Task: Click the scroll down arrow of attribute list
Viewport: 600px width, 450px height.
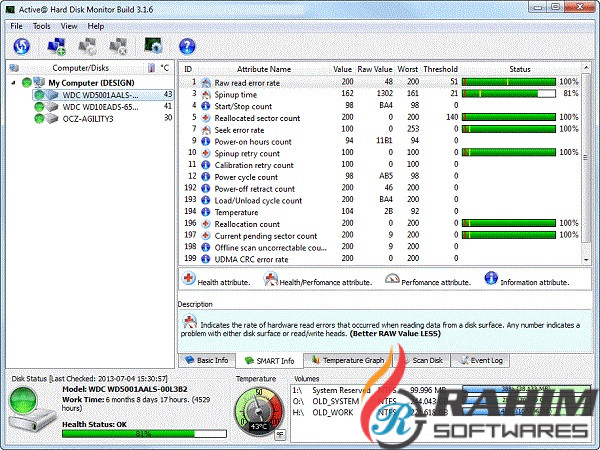Action: pyautogui.click(x=586, y=260)
